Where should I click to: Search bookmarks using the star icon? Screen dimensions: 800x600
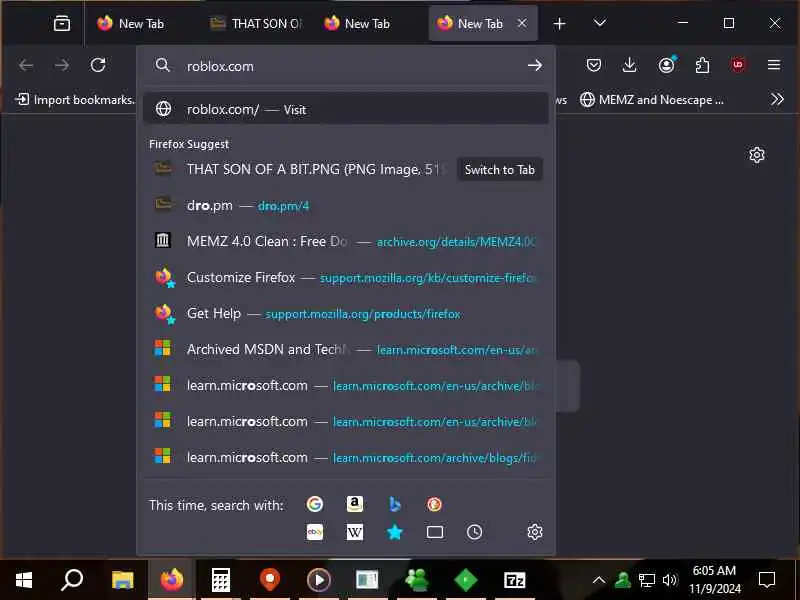point(394,532)
